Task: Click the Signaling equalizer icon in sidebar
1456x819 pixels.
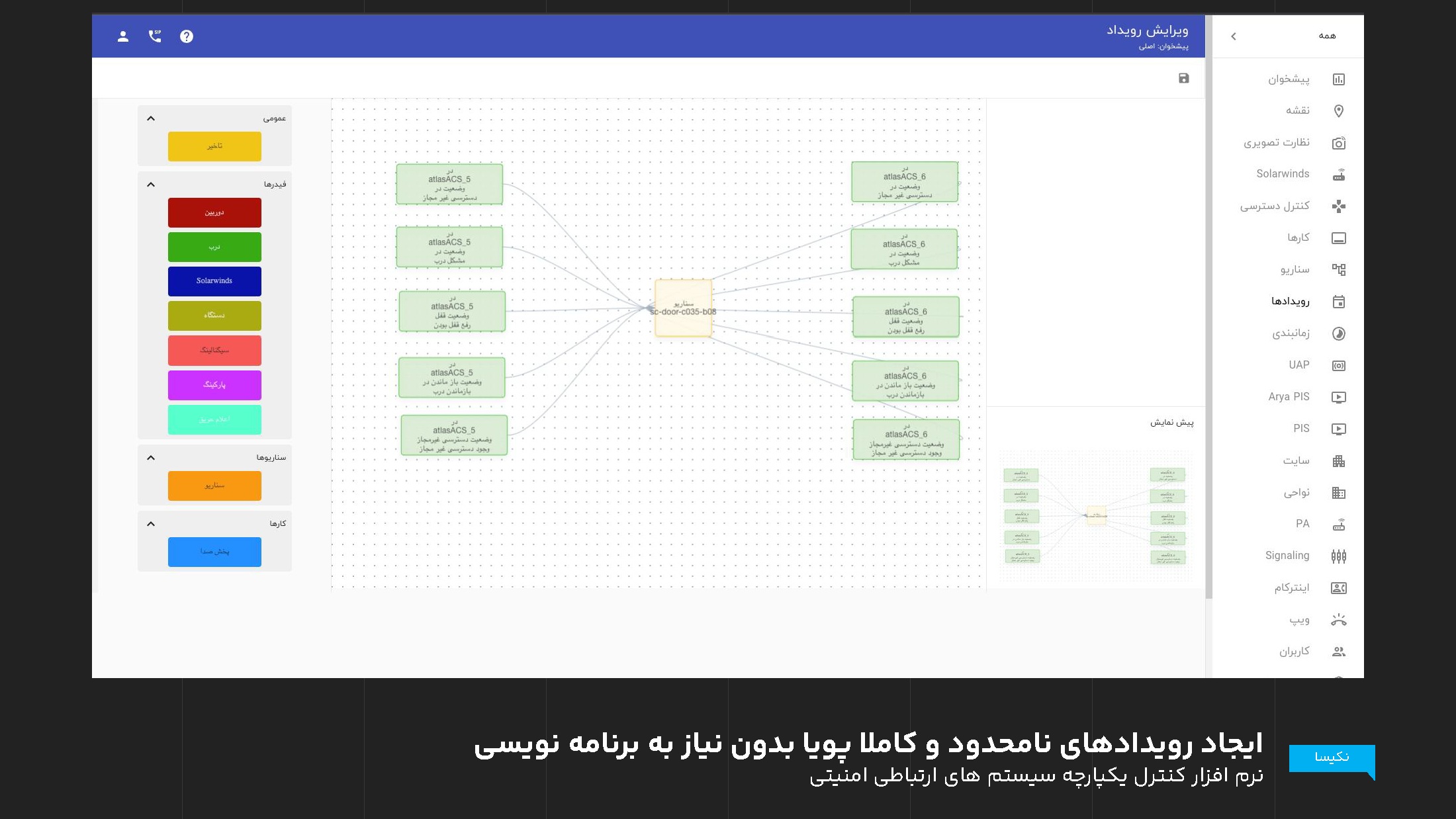Action: 1338,556
